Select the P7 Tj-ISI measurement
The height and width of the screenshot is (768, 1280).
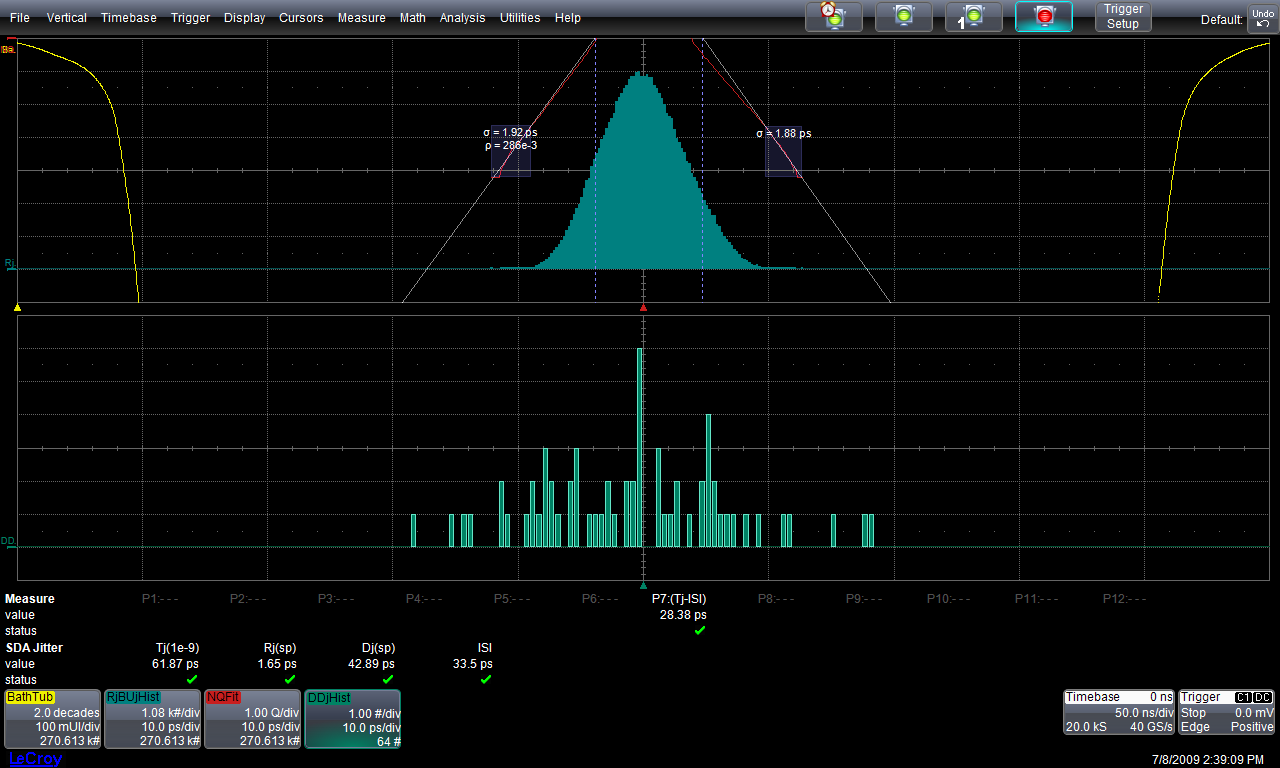click(x=679, y=599)
